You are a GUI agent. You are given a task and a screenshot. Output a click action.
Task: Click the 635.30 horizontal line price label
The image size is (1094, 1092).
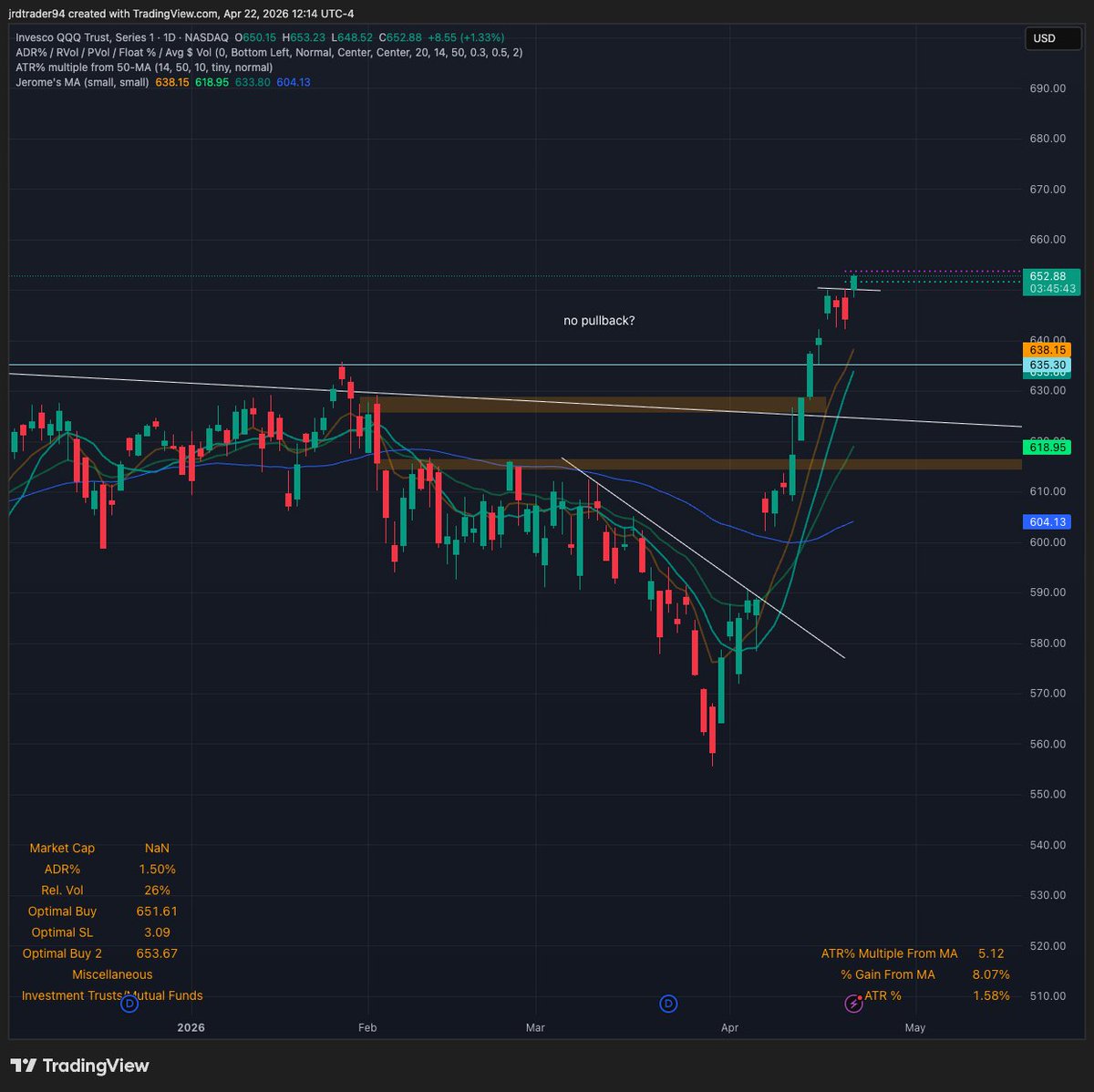coord(1048,365)
